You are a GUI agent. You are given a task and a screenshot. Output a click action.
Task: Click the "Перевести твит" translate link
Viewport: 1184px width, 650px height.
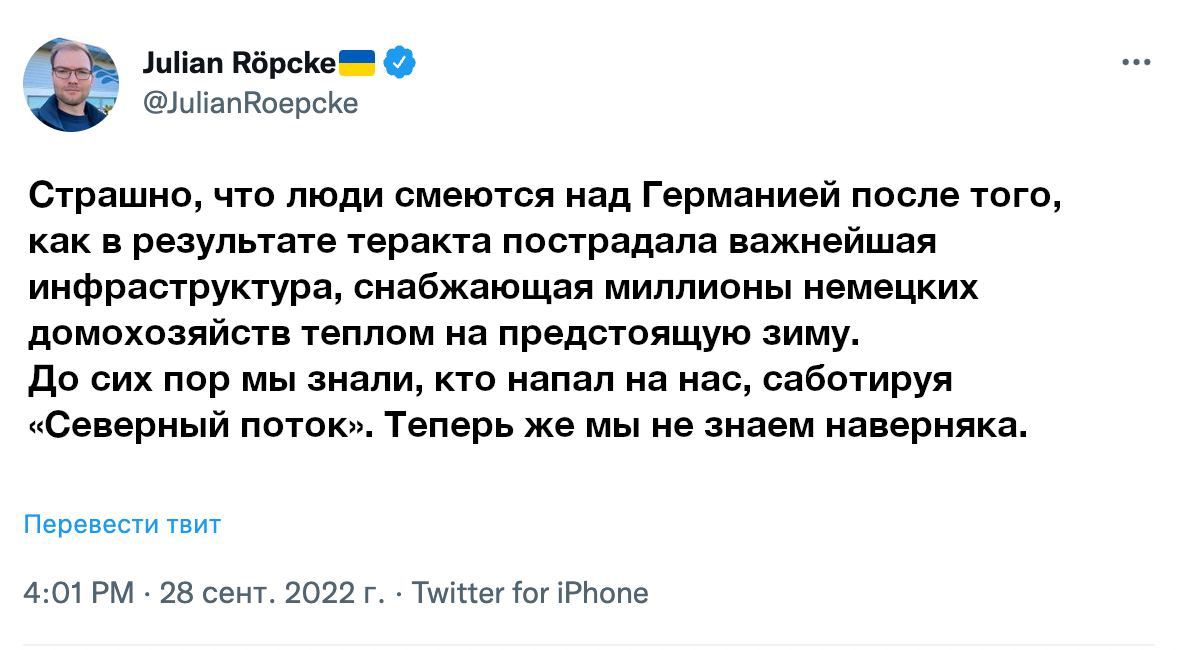pos(122,524)
